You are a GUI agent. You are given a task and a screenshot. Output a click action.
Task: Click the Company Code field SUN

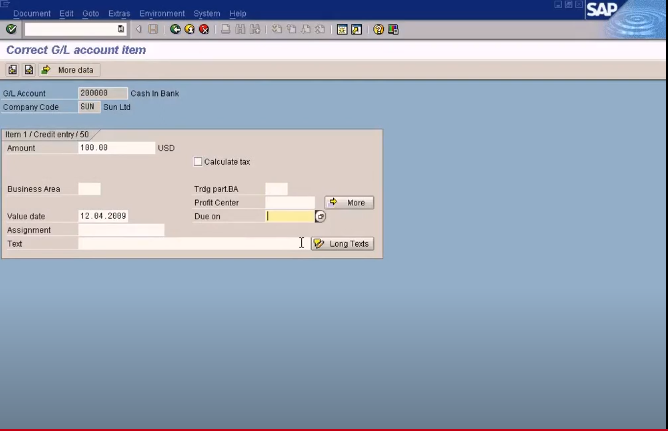[x=89, y=107]
